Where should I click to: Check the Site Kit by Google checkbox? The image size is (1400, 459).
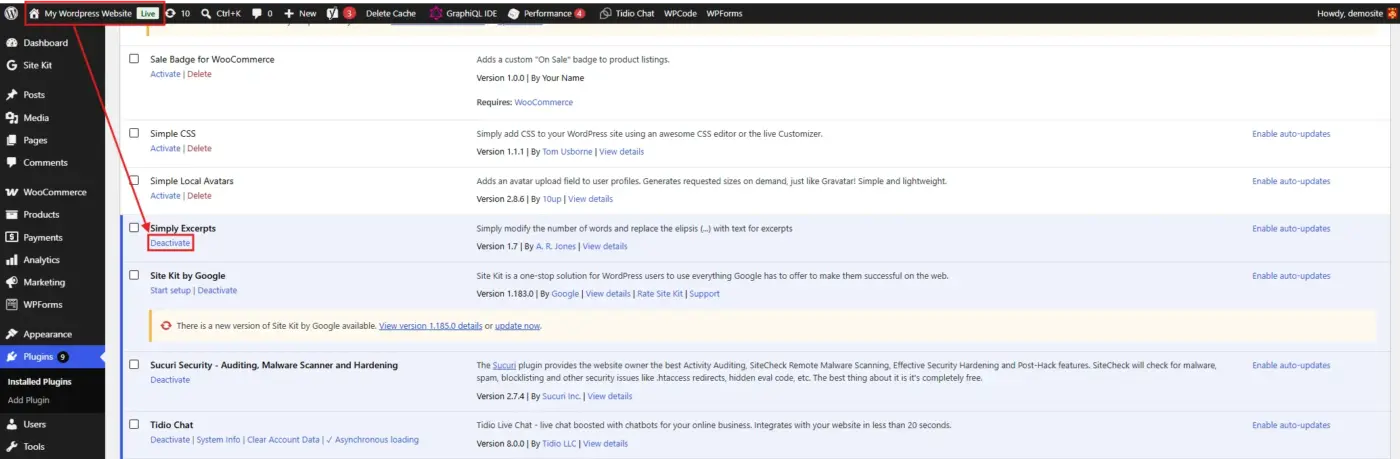pyautogui.click(x=134, y=275)
